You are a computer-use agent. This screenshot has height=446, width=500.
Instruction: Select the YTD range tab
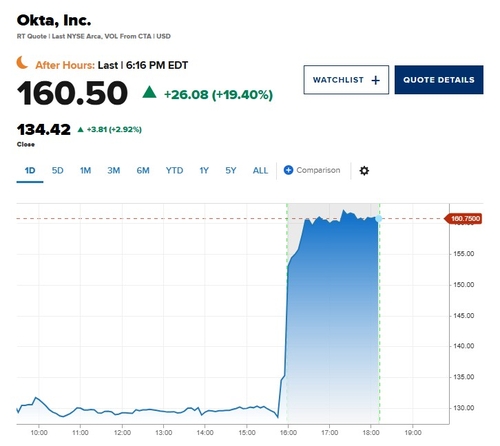click(x=174, y=171)
